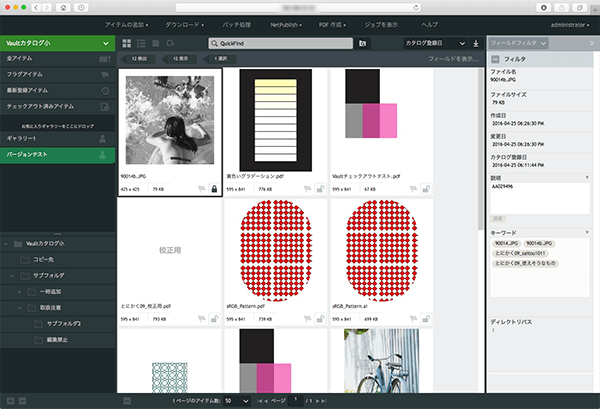
Task: Toggle the flag on sRGB_Pattern.ai
Action: point(413,319)
